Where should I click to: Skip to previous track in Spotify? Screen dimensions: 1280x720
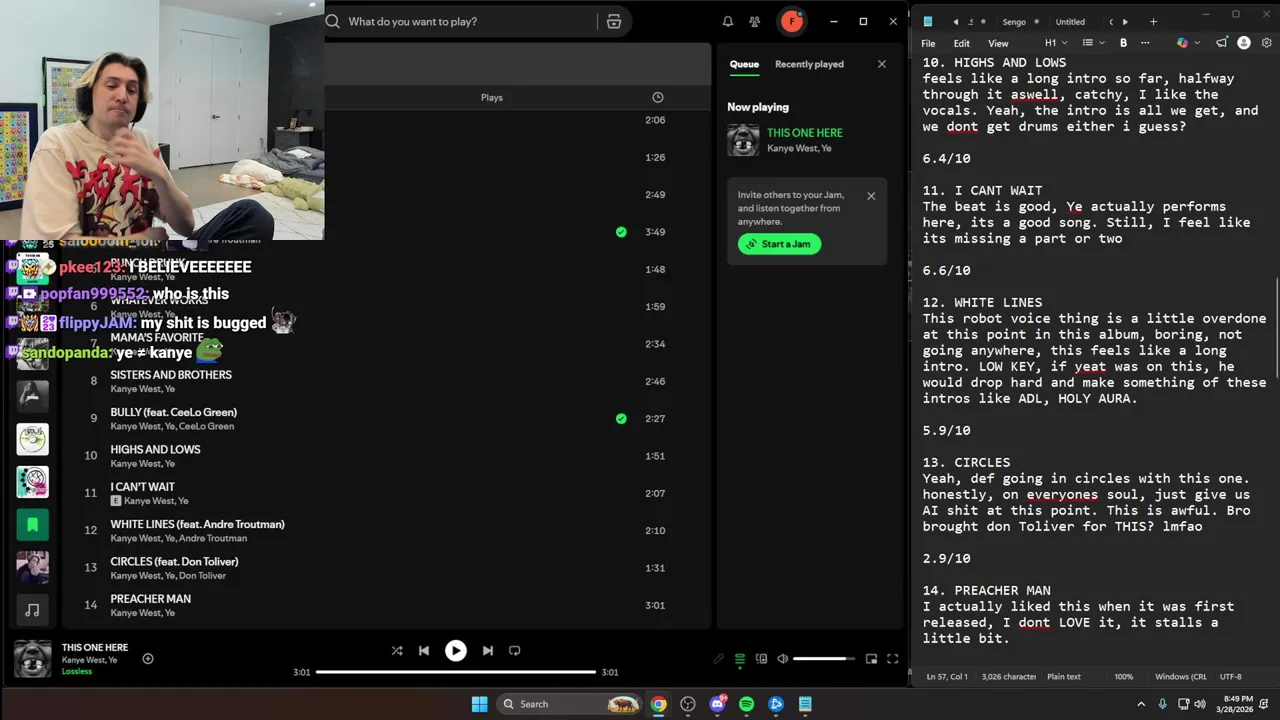pos(424,650)
